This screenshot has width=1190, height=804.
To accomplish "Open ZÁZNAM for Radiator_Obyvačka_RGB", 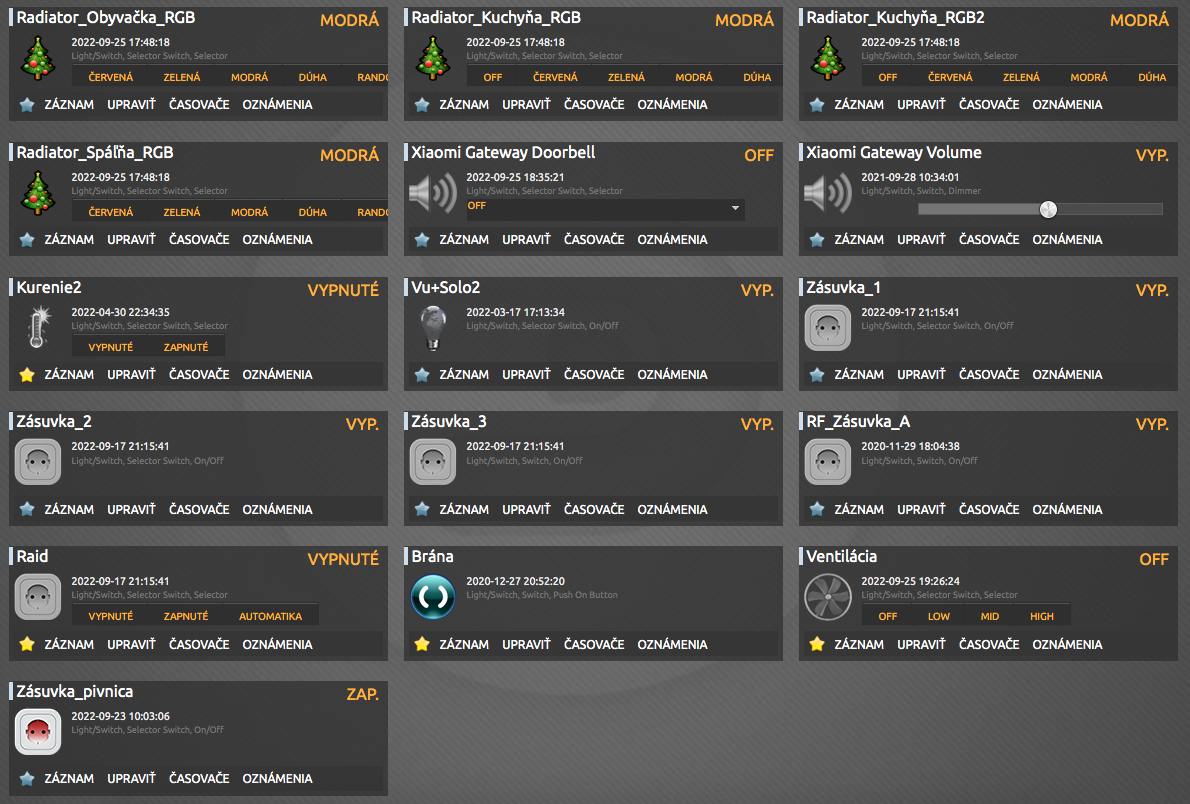I will point(69,105).
